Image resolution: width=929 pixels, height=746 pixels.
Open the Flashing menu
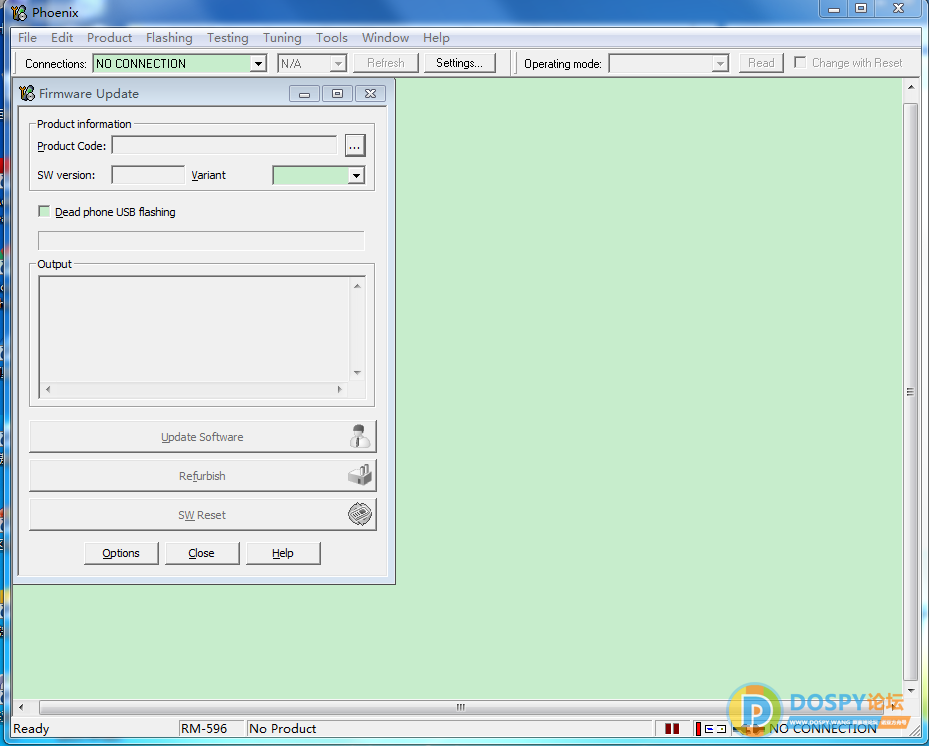point(169,37)
